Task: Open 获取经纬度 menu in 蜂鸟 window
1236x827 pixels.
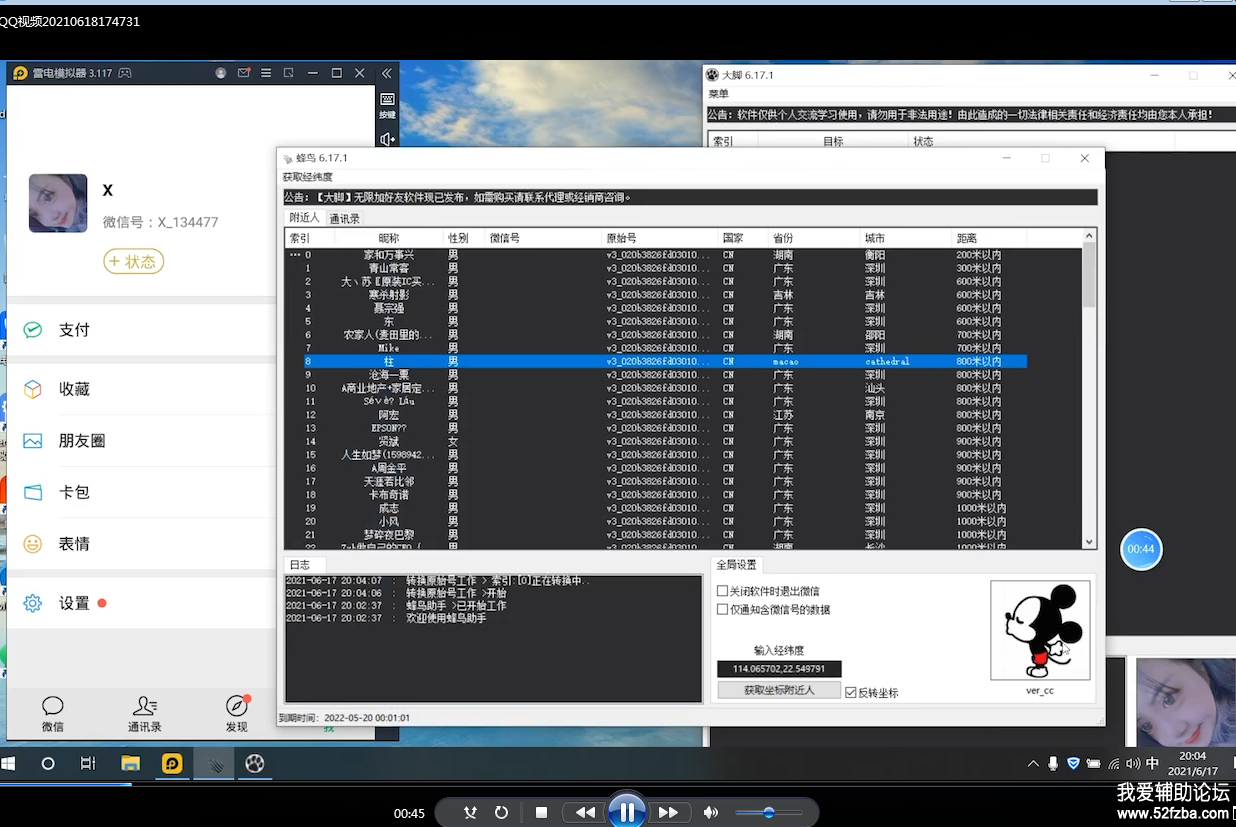Action: coord(308,177)
